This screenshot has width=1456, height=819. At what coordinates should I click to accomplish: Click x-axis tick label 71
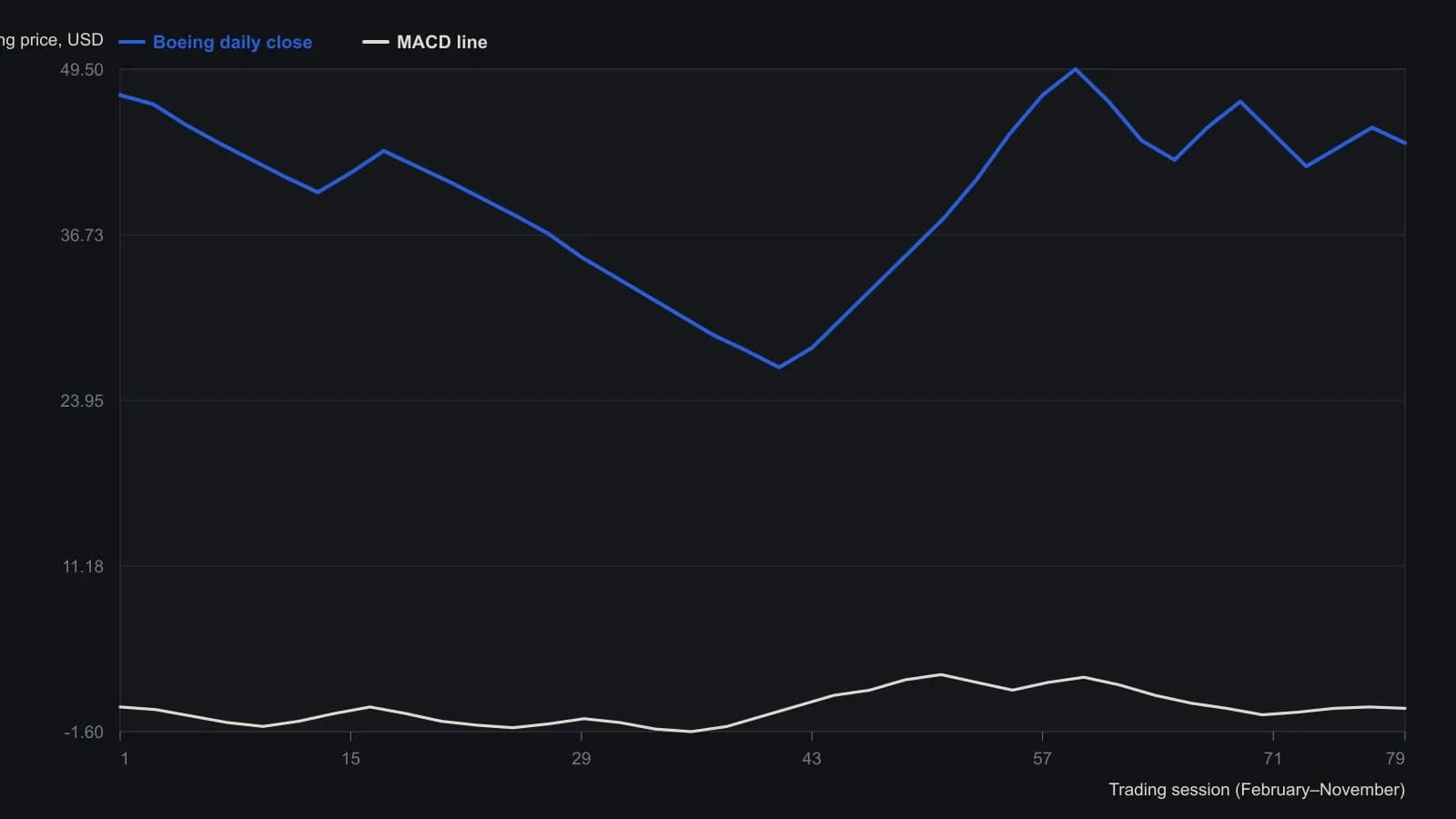[1272, 758]
